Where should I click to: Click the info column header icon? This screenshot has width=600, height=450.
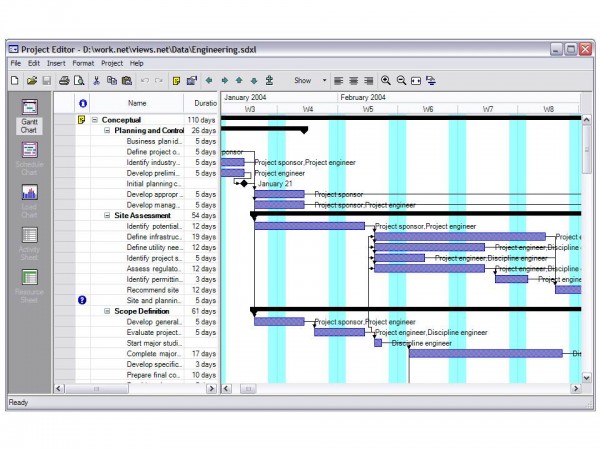tap(83, 103)
